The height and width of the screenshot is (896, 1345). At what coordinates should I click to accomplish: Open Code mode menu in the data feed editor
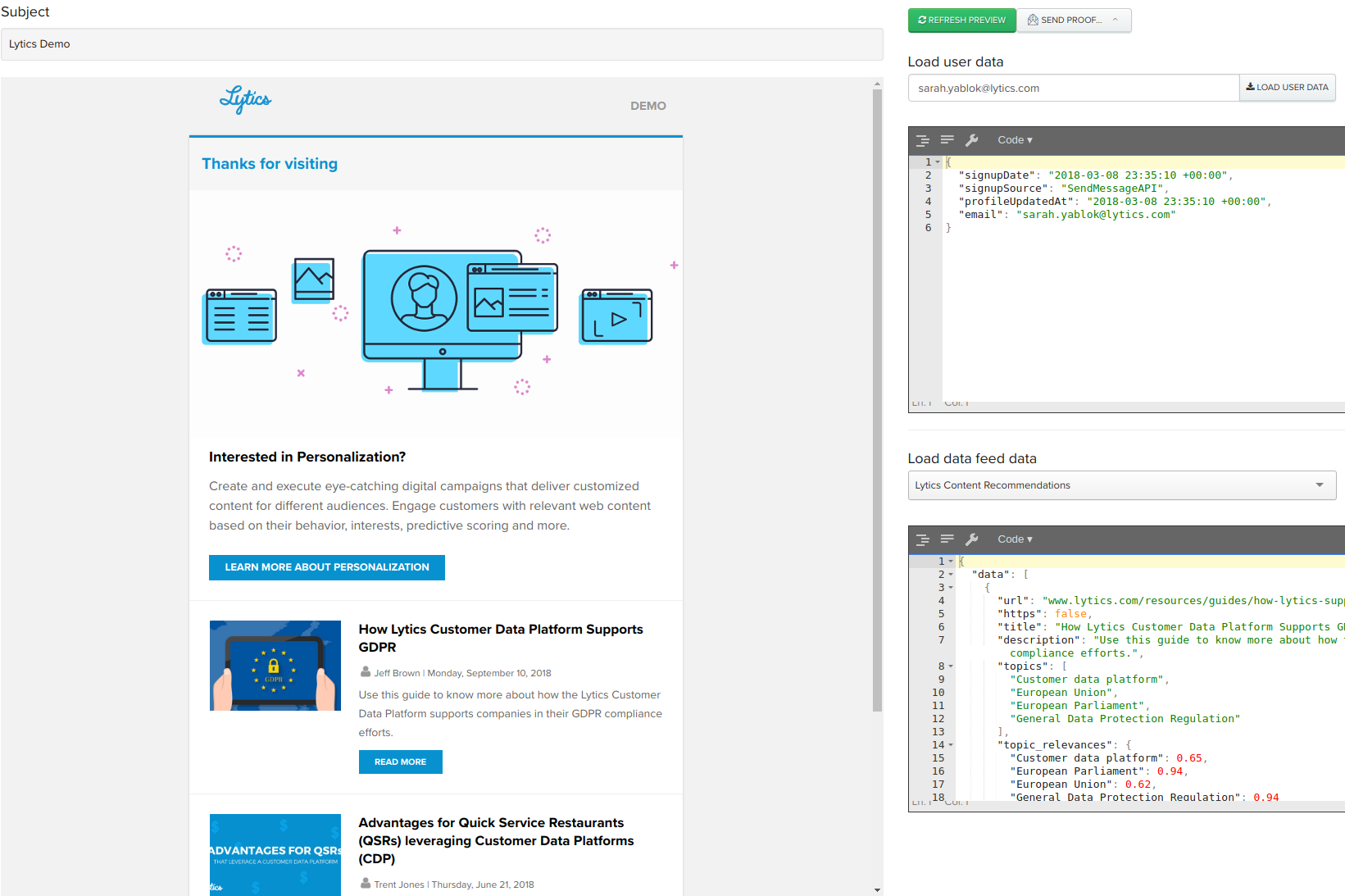(x=1015, y=539)
